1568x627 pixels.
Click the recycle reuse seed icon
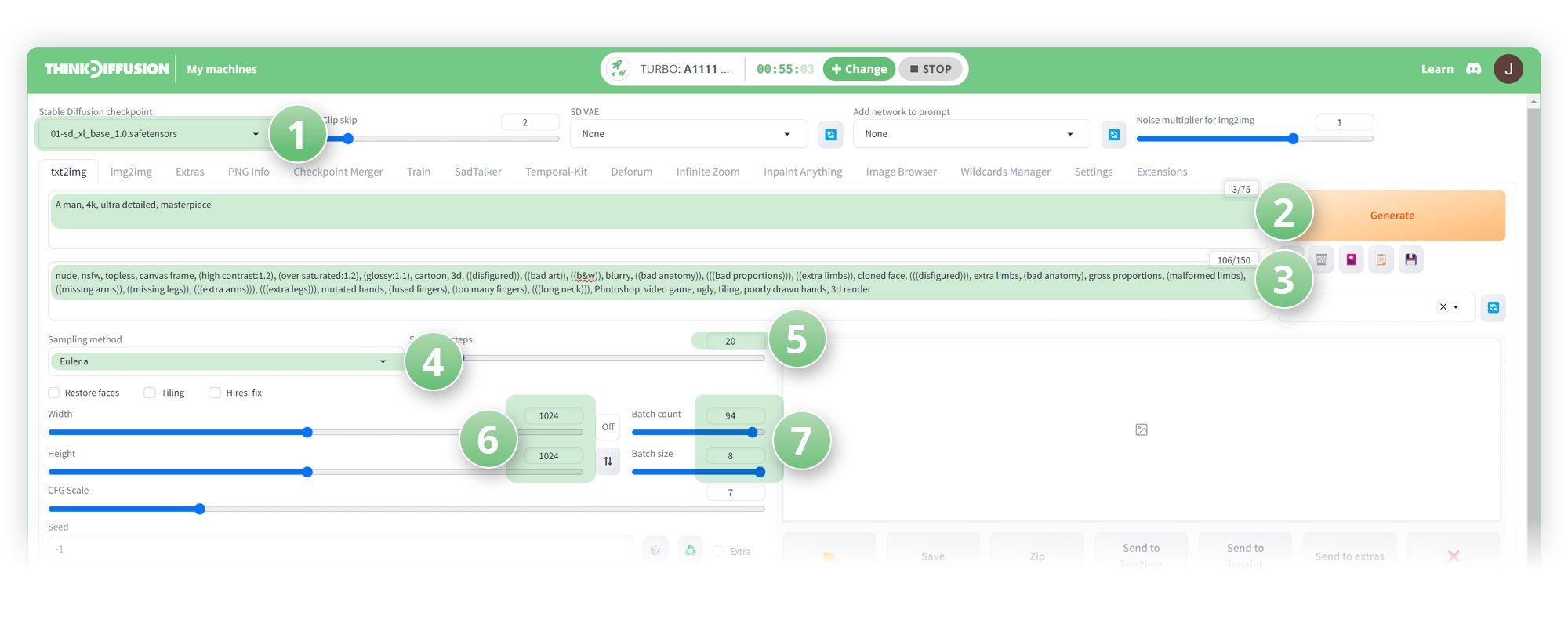[690, 550]
